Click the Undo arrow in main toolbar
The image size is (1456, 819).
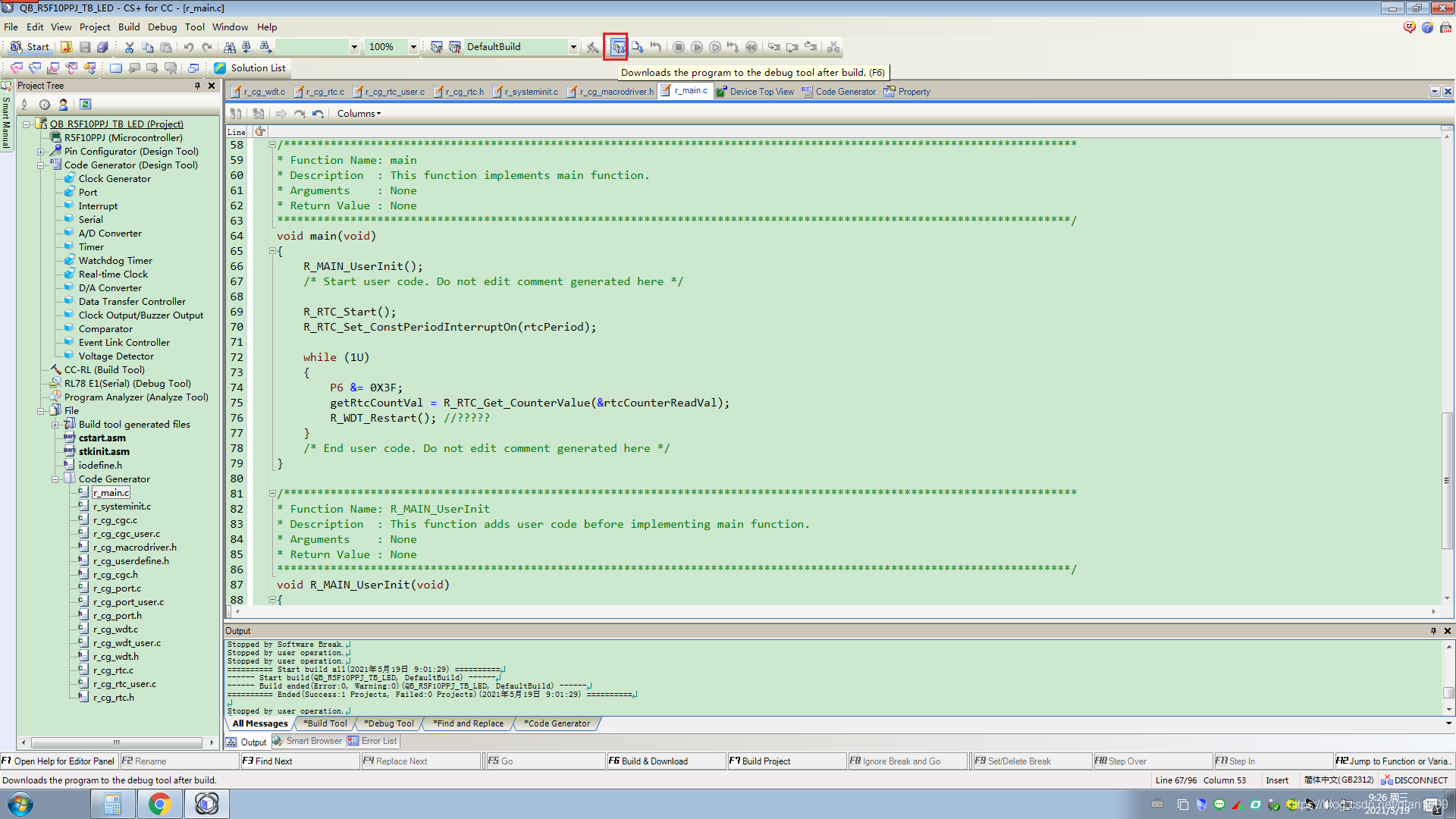(189, 47)
